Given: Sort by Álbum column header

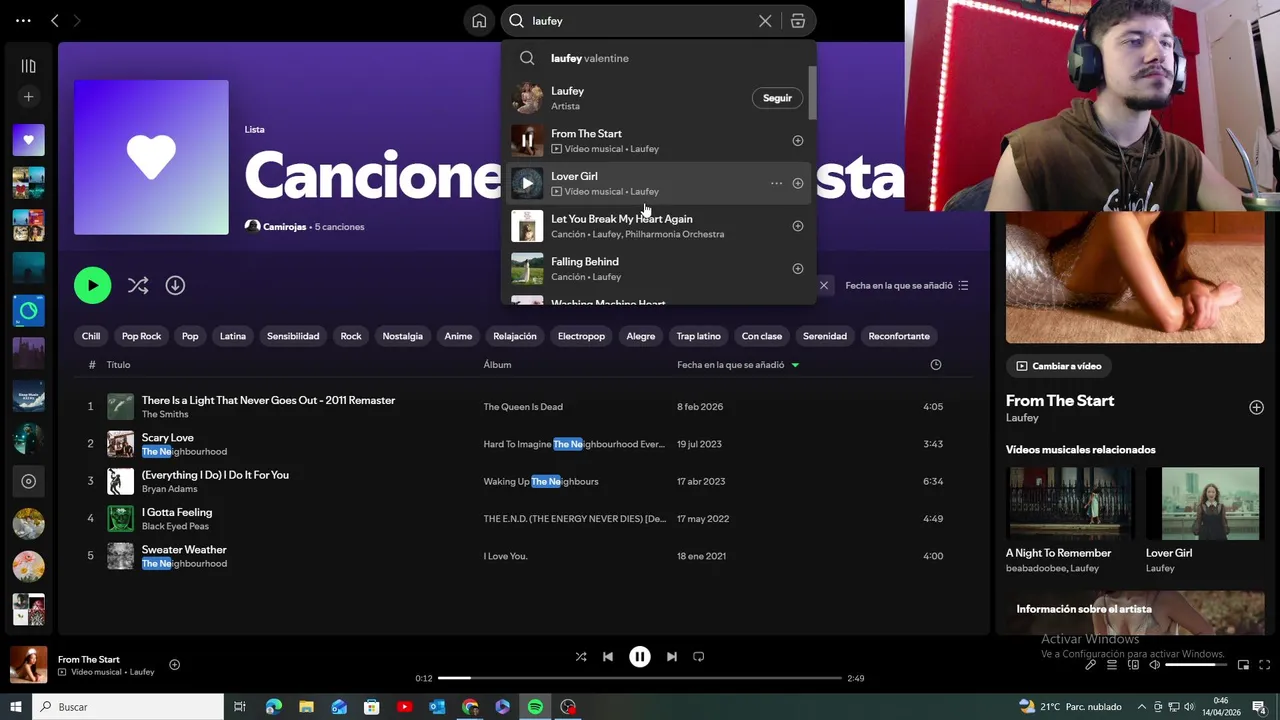Looking at the screenshot, I should pos(497,365).
